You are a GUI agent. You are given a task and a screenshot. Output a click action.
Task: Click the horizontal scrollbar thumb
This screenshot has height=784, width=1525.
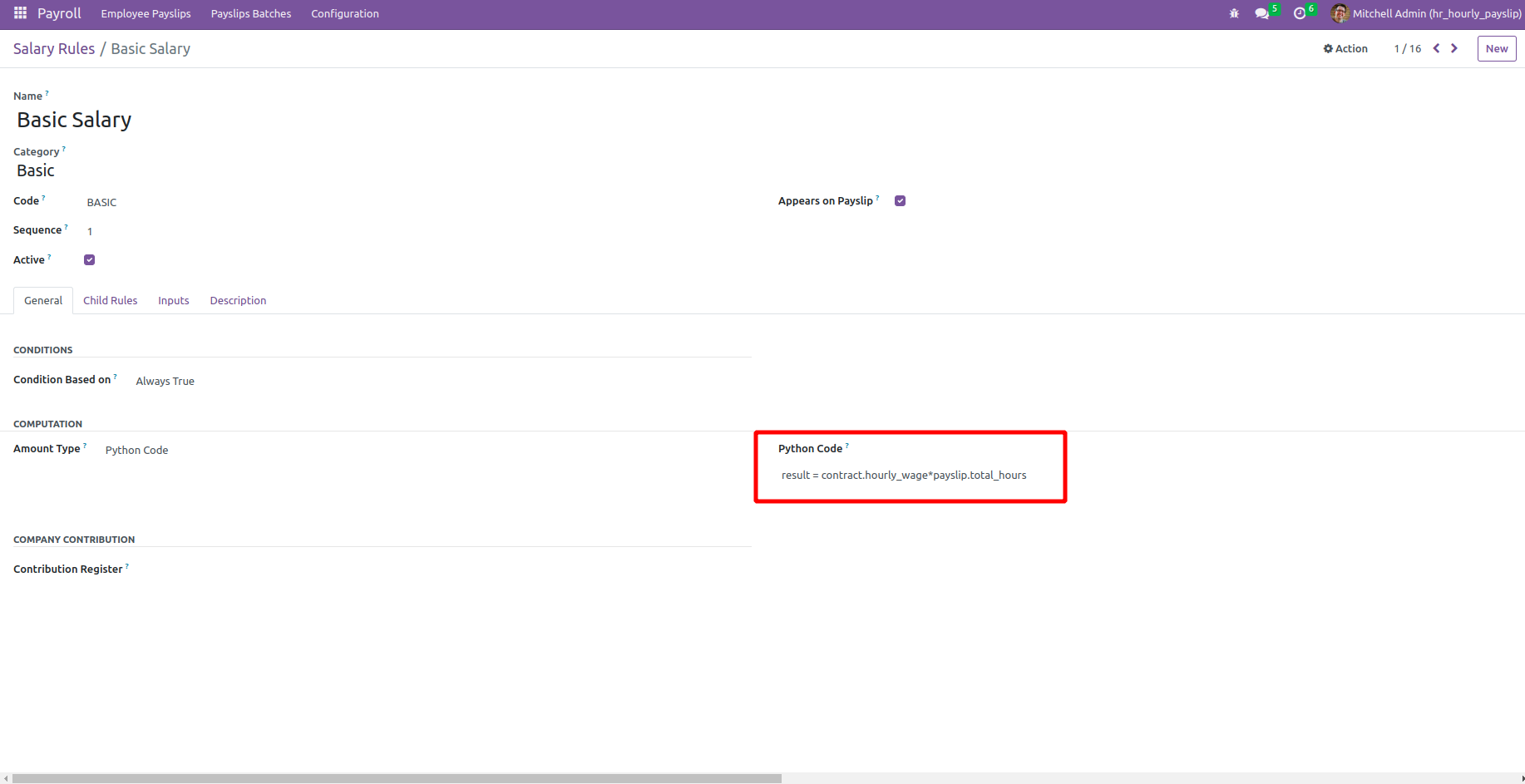397,779
